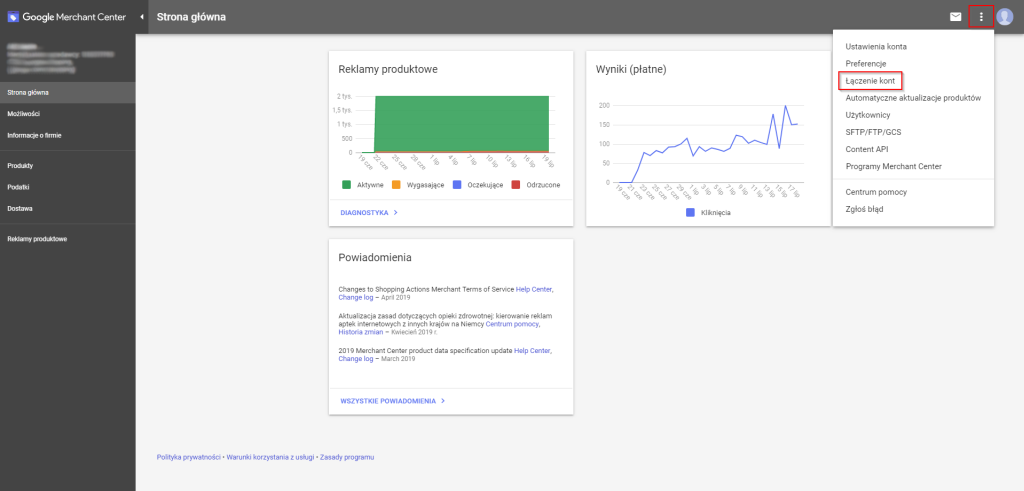The image size is (1024, 491).
Task: Open Ustawienia konta menu entry
Action: click(x=876, y=47)
